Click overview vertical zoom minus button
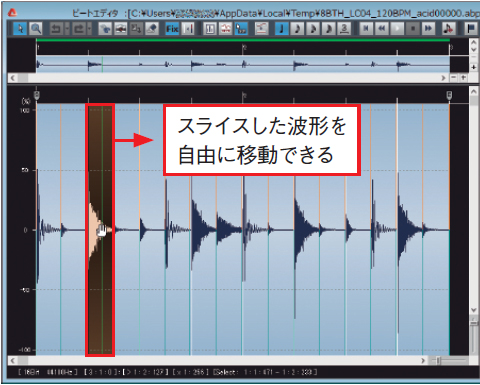Screen dimensions: 480x385 click(474, 57)
